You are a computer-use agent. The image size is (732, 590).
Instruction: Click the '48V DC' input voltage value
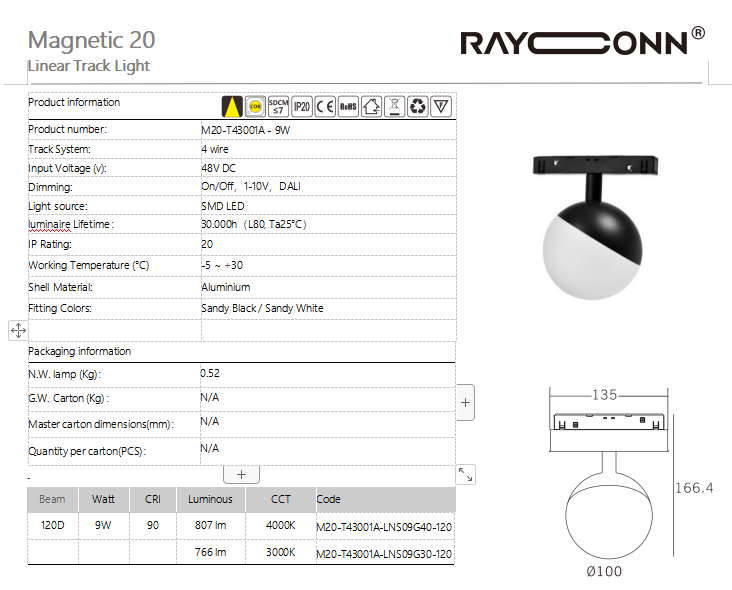pos(218,169)
